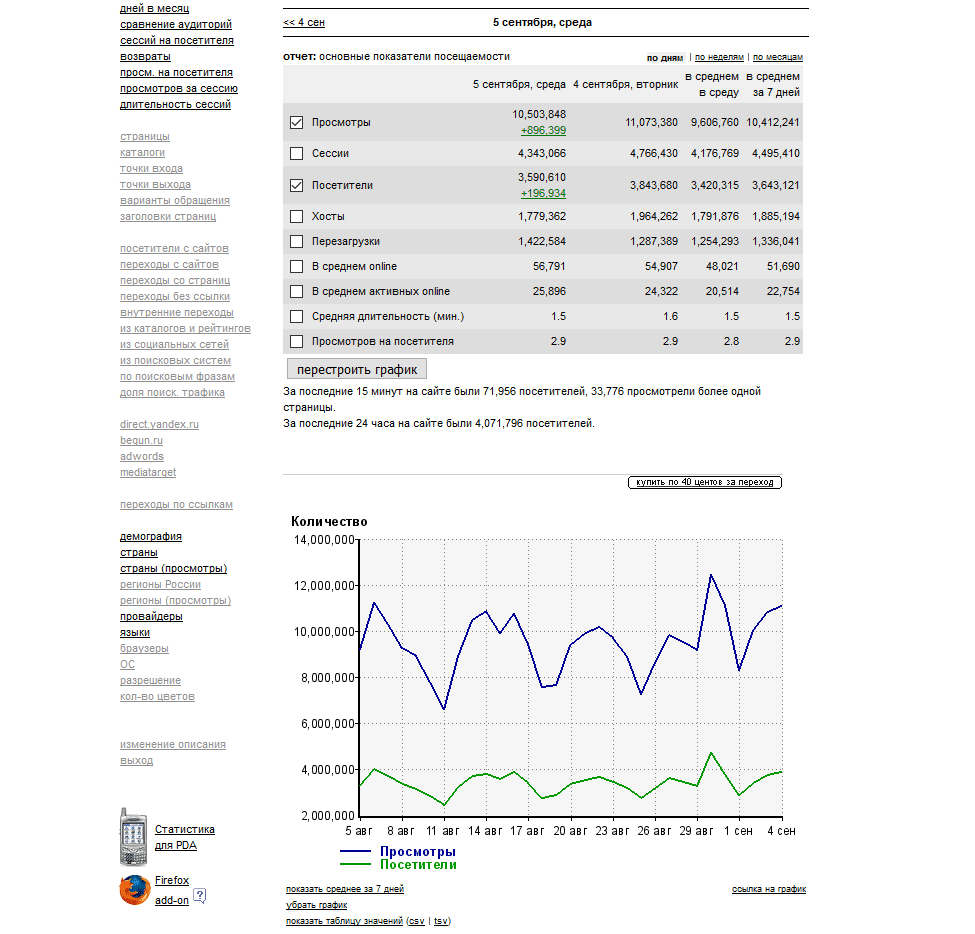Screen dimensions: 975x934
Task: Check the Перезагрузки checkbox
Action: click(x=296, y=241)
